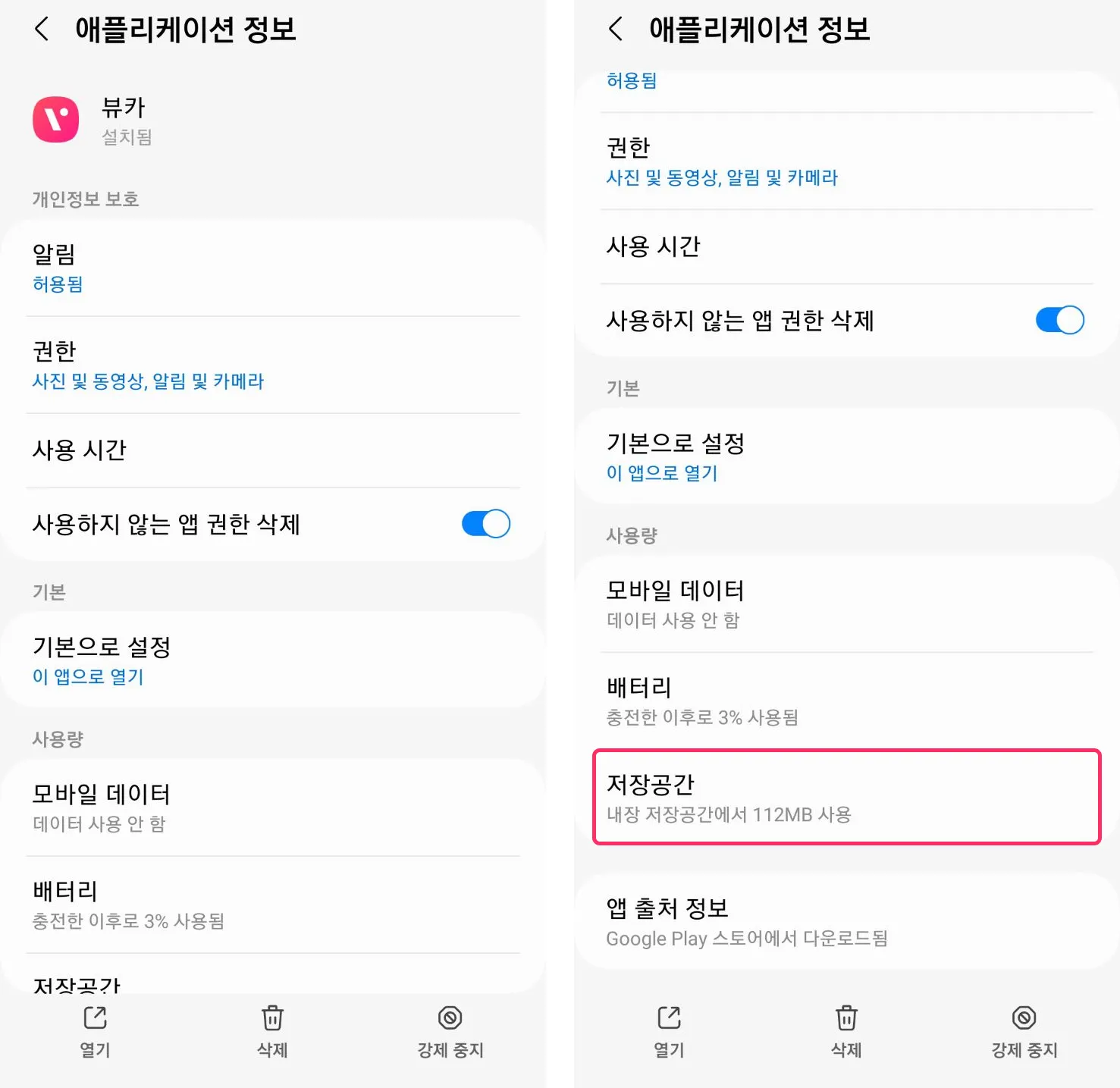Open 앱 출처 정보 item
This screenshot has width=1120, height=1088.
pos(846,921)
